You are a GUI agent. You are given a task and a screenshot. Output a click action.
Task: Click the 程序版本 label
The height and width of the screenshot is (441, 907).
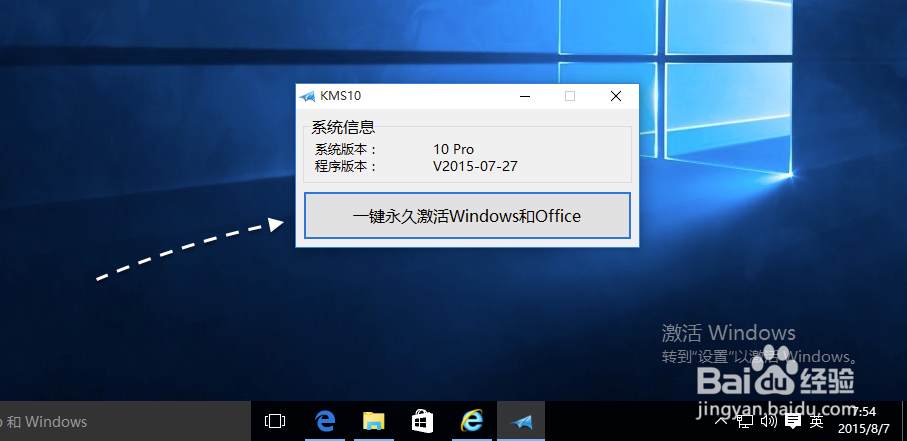point(346,167)
